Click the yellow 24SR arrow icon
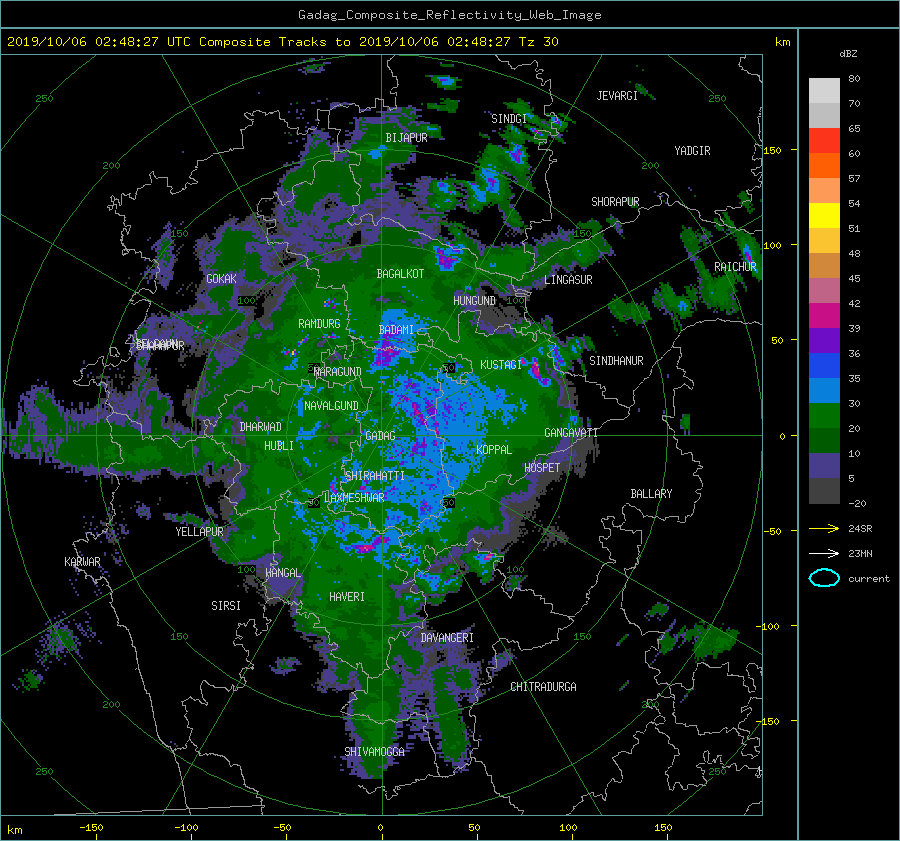 (824, 528)
